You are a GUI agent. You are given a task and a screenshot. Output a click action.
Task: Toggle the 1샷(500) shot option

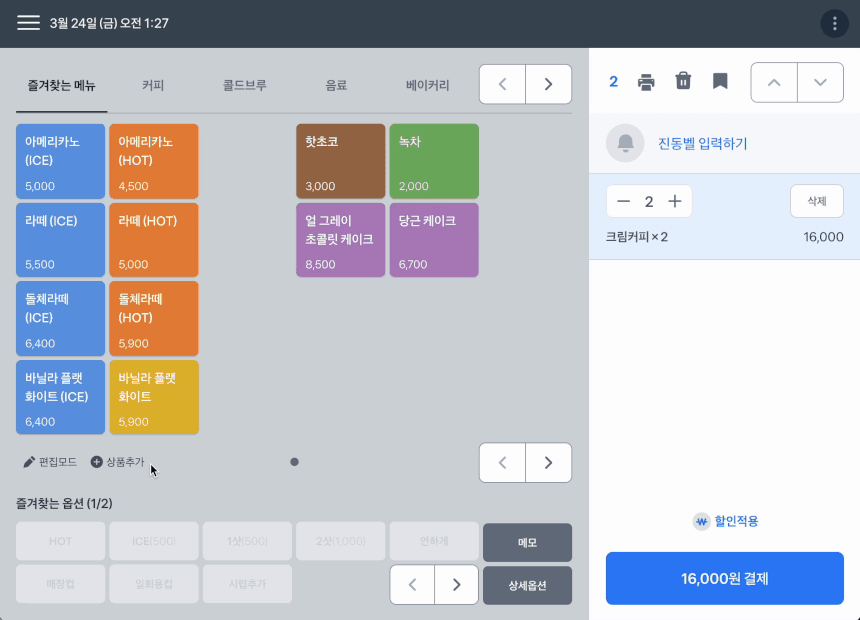point(247,540)
